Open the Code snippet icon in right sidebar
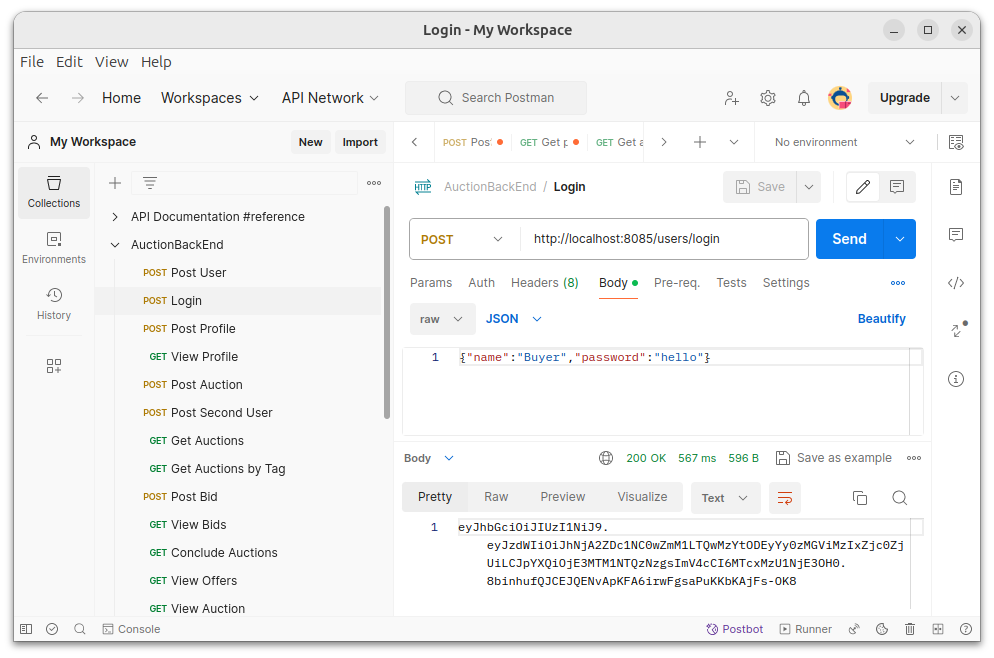 coord(956,283)
